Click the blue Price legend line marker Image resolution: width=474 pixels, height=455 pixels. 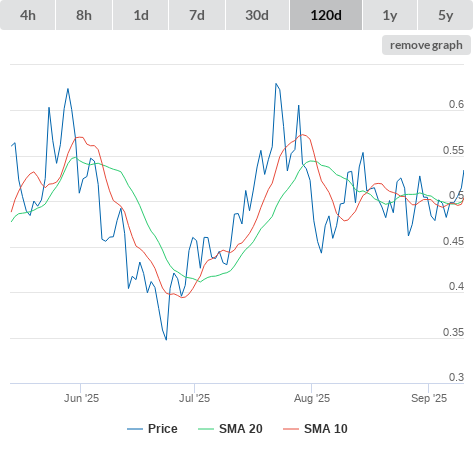click(135, 429)
